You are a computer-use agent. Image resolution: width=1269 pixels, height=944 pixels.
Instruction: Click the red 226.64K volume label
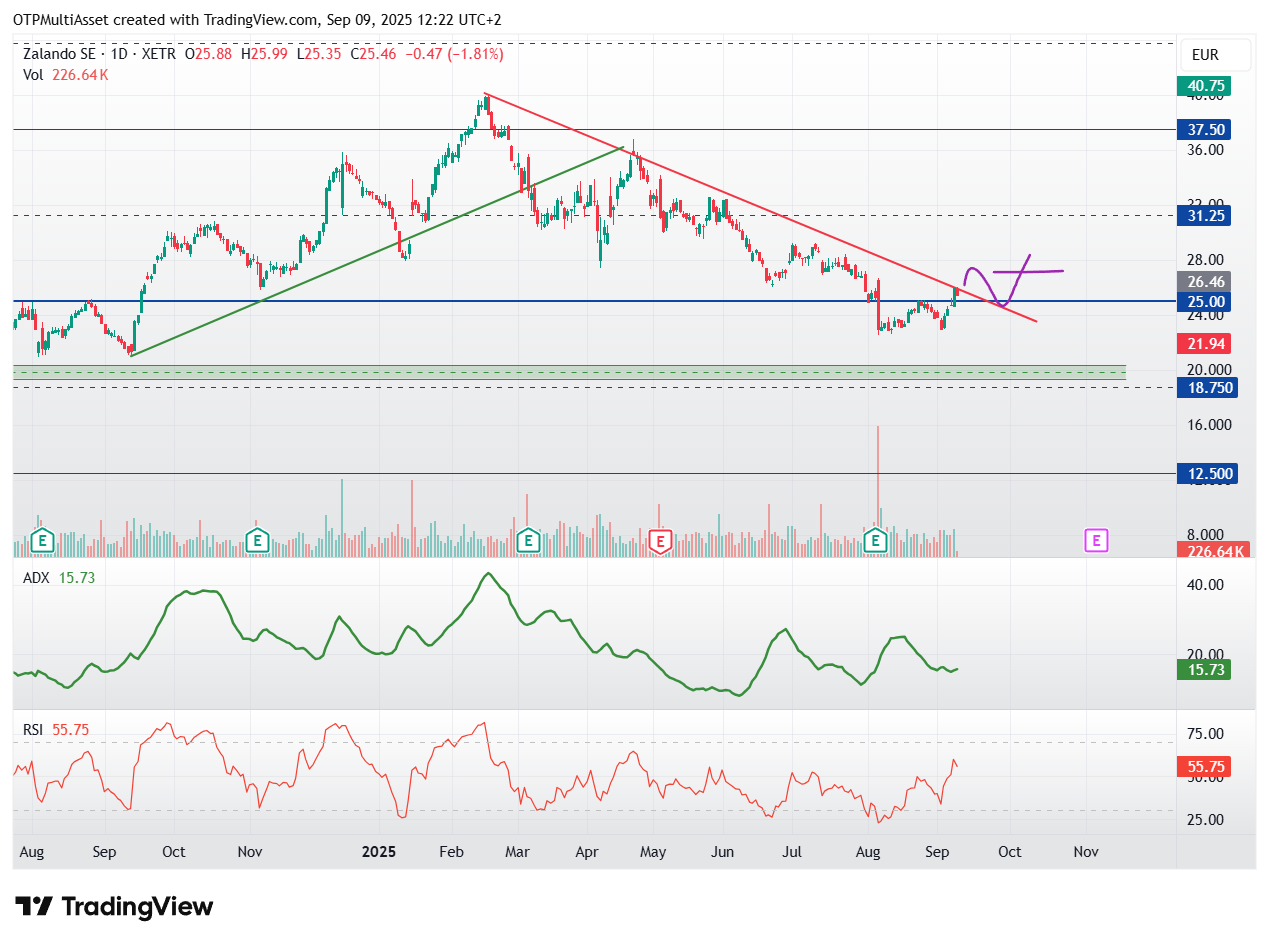click(1212, 551)
